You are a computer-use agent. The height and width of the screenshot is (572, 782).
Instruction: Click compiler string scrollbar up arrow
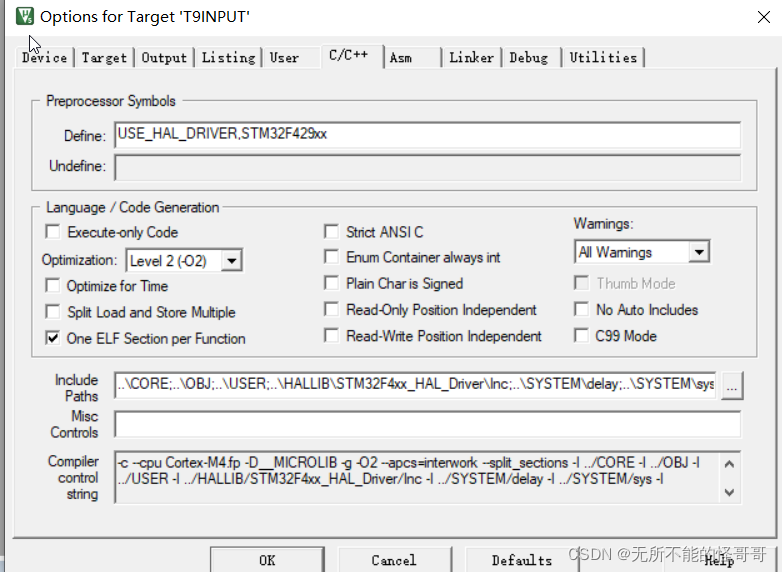coord(729,464)
